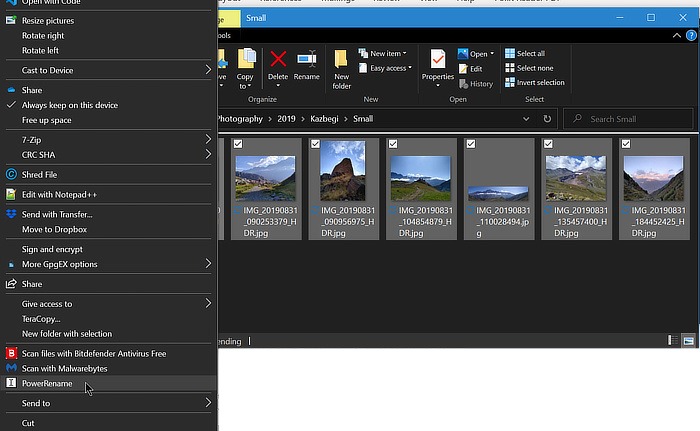Click the Dropbox Transfer icon
The height and width of the screenshot is (431, 700).
[11, 214]
